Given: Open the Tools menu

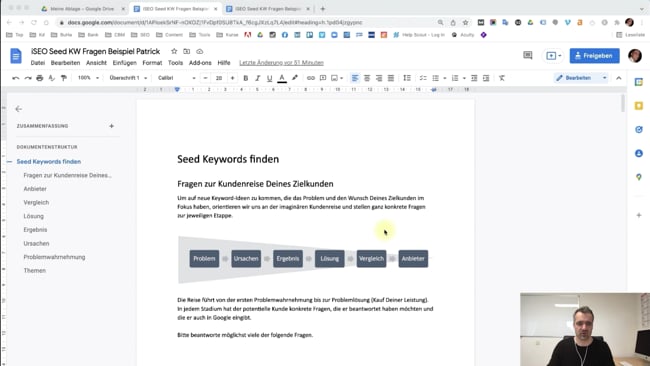Looking at the screenshot, I should click(x=175, y=63).
